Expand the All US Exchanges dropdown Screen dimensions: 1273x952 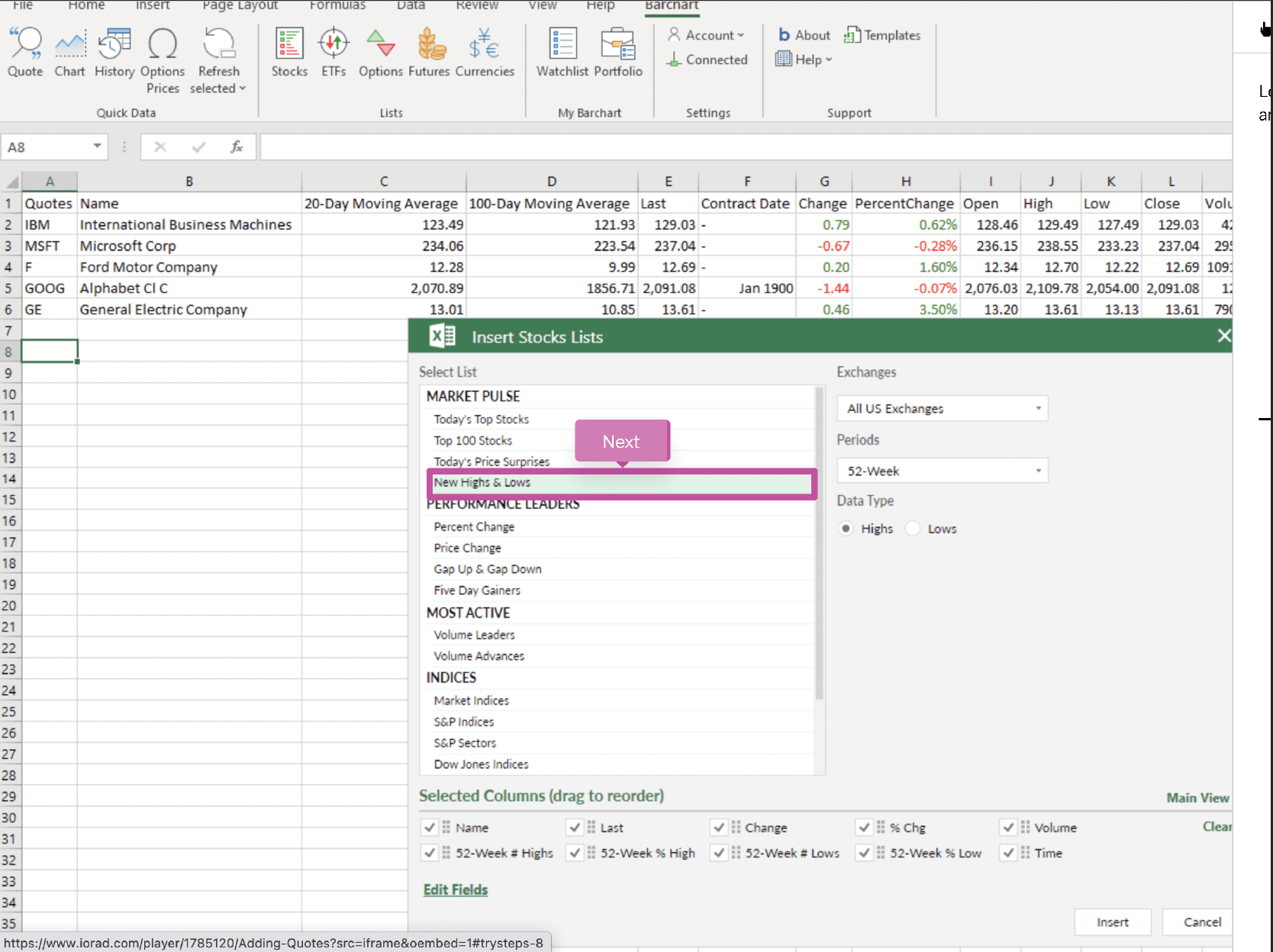pos(942,408)
